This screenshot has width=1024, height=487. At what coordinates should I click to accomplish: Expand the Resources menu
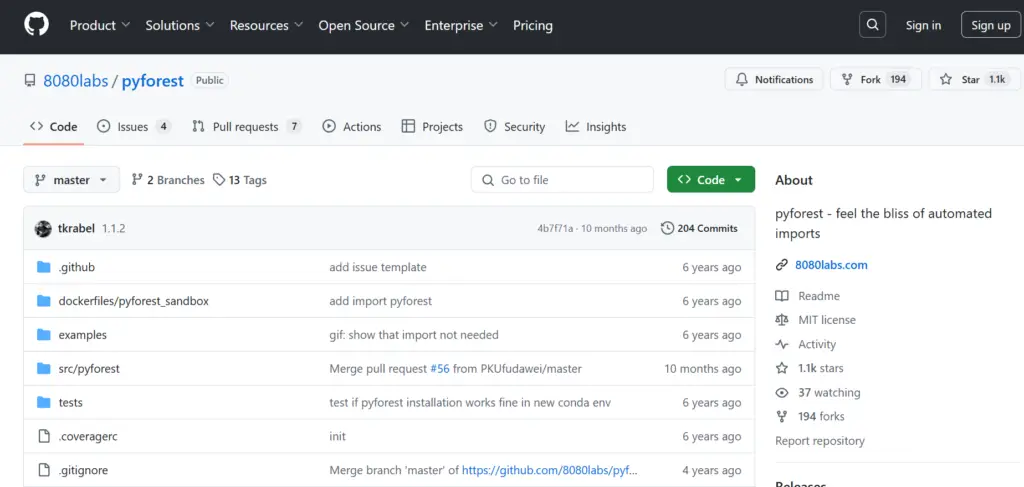(266, 25)
